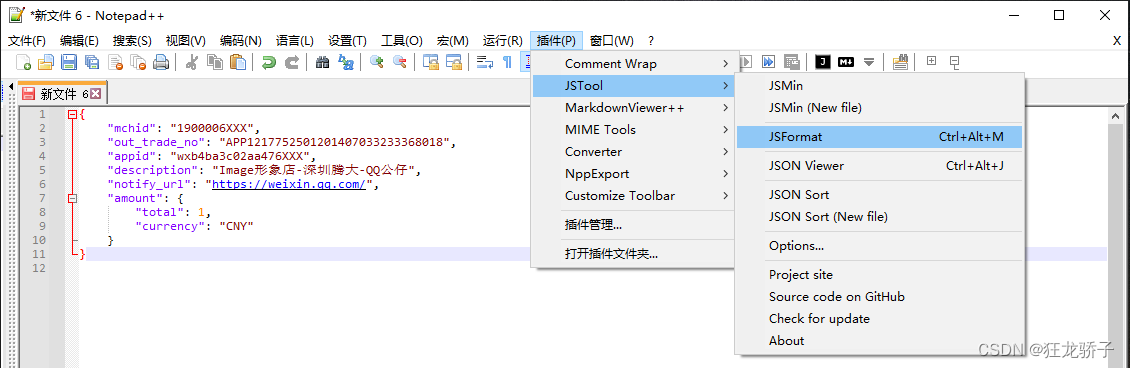Click Source code on GitHub entry

[x=879, y=297]
